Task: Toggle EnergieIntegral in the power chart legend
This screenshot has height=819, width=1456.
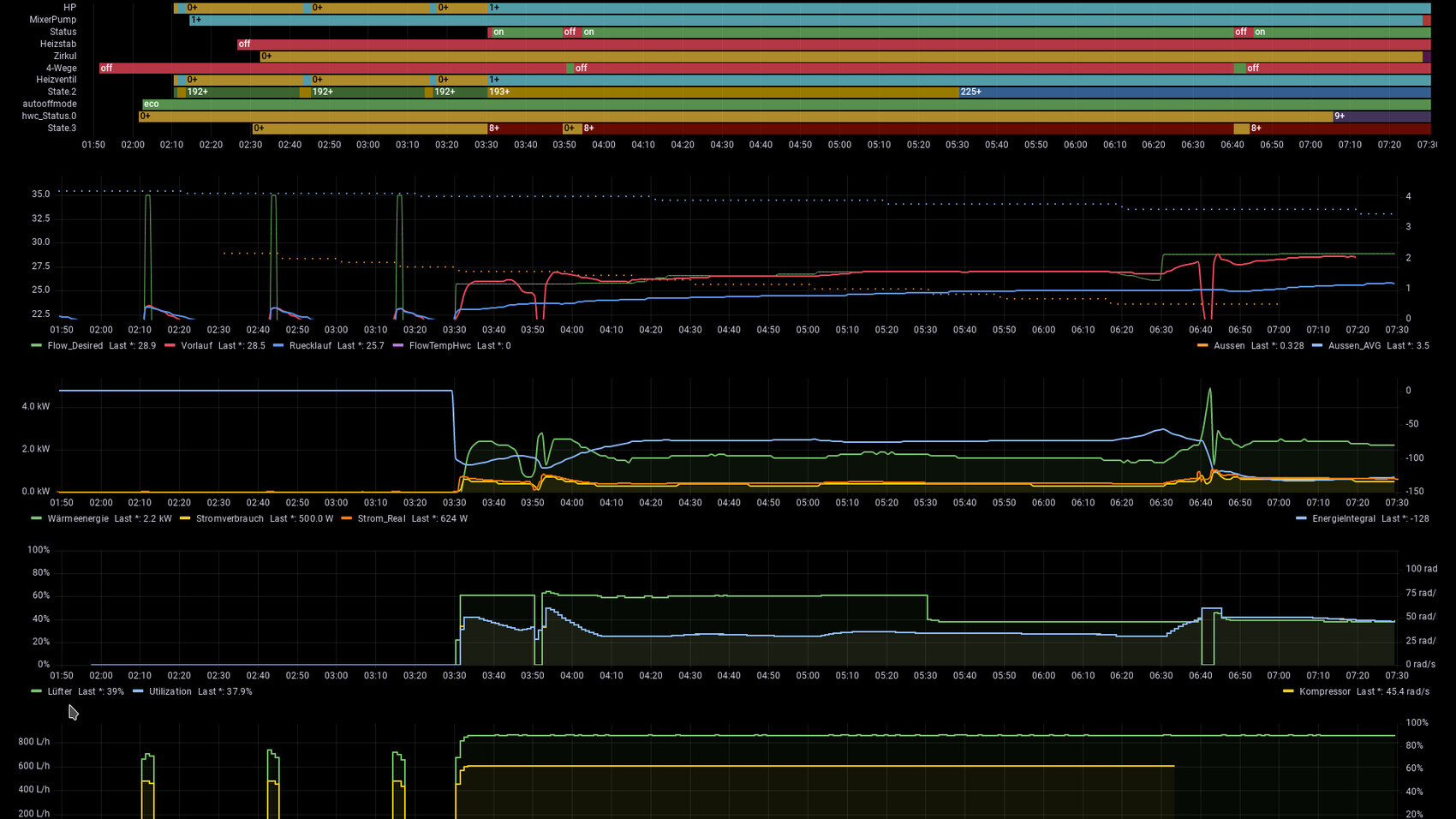Action: pos(1343,519)
